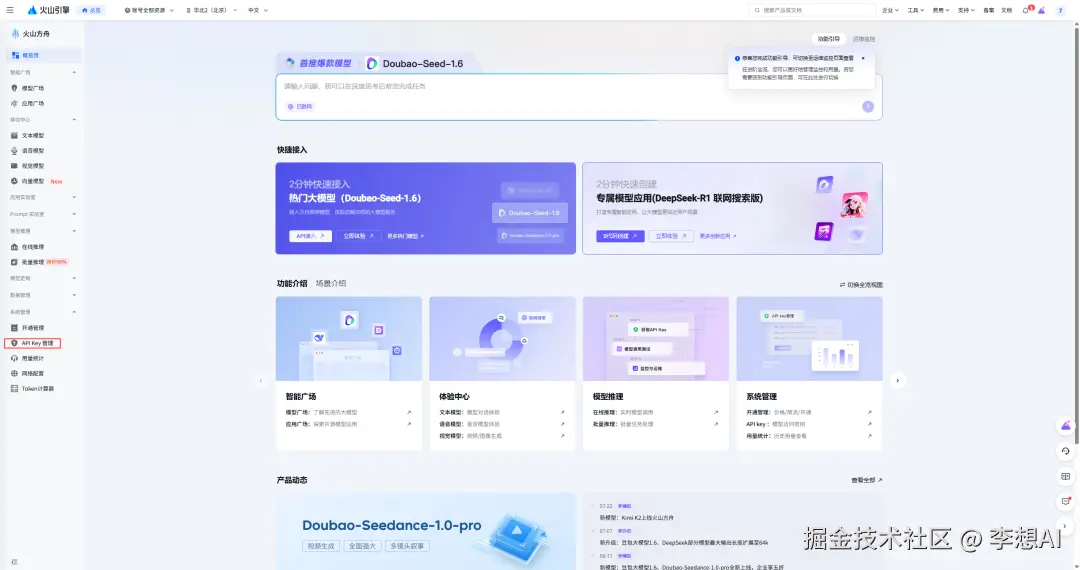1080x570 pixels.
Task: Click the 搜索产品或文档 search field
Action: click(x=813, y=10)
